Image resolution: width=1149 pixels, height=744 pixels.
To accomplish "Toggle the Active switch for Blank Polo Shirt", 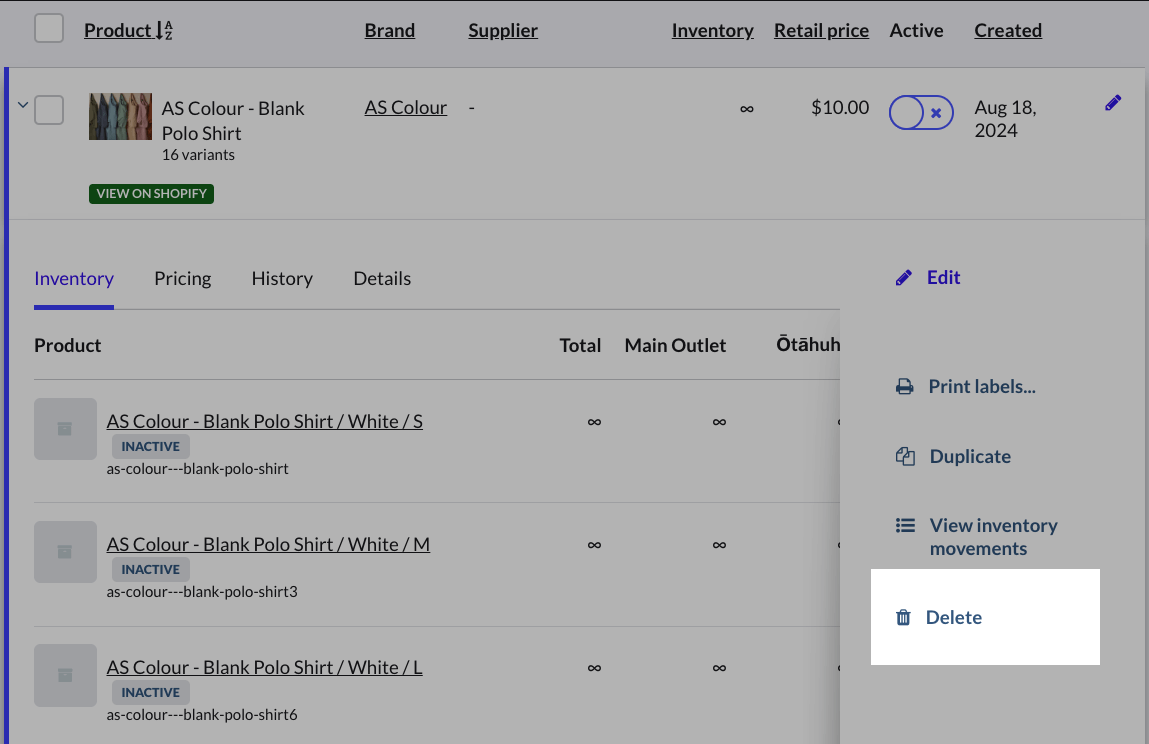I will click(x=921, y=113).
